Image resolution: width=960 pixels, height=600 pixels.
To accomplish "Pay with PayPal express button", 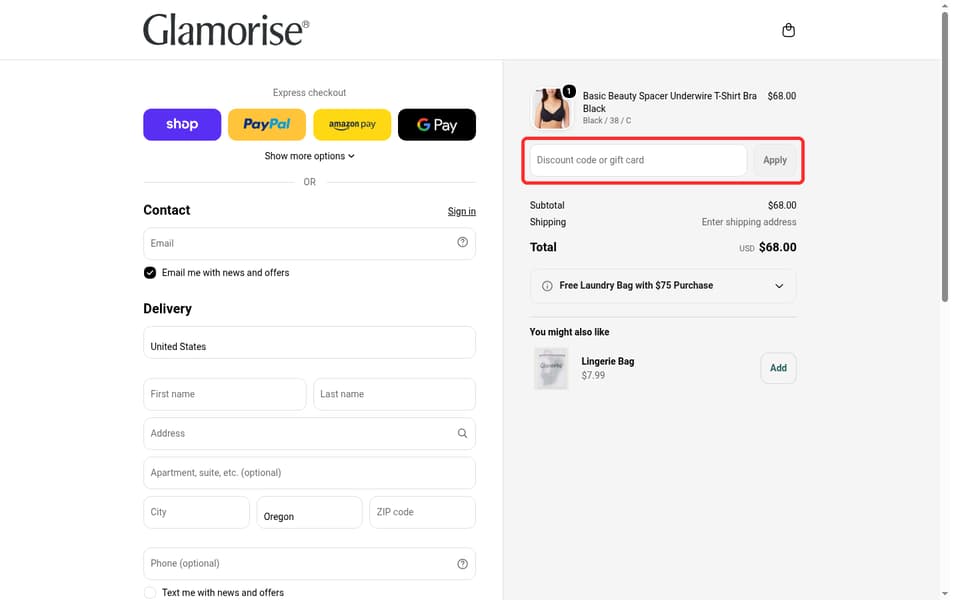I will click(x=267, y=124).
